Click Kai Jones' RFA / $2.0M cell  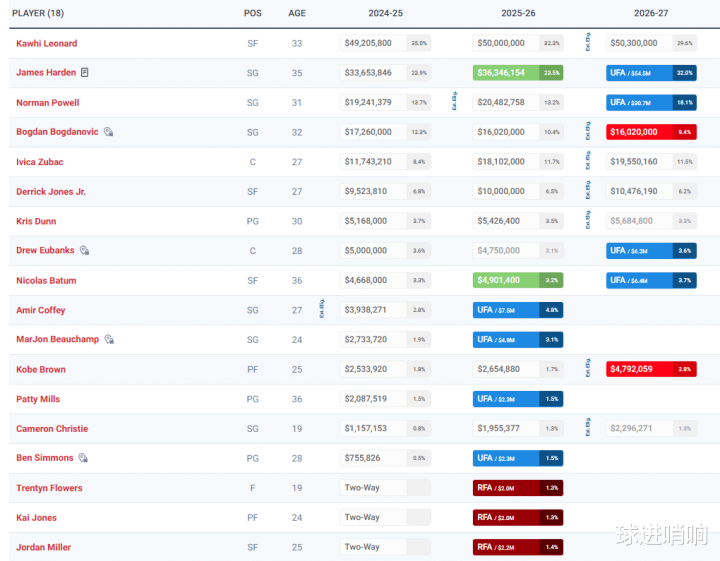518,517
